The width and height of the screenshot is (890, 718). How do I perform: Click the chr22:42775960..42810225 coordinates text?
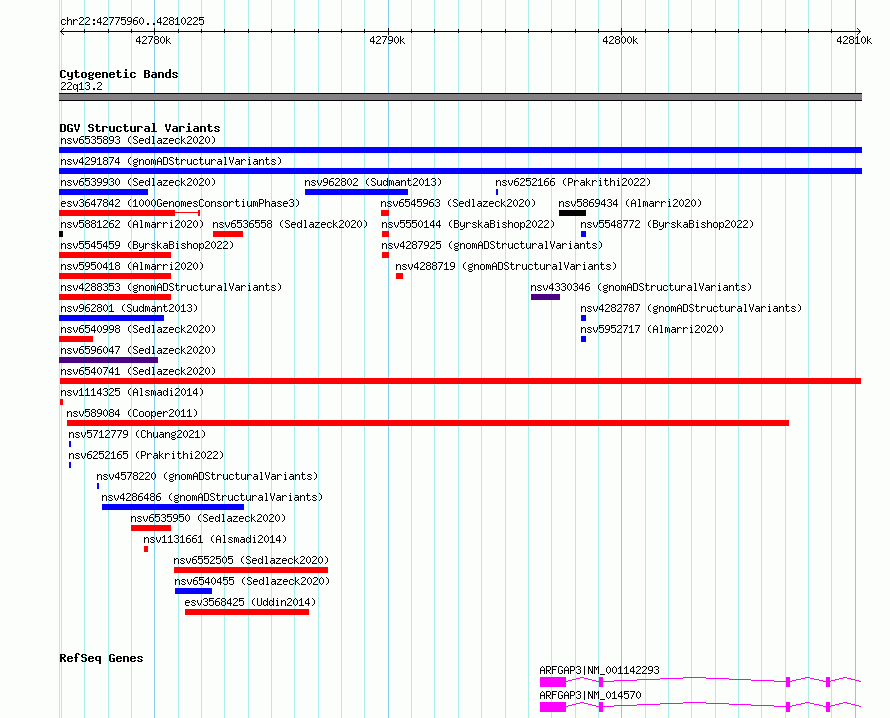(132, 21)
